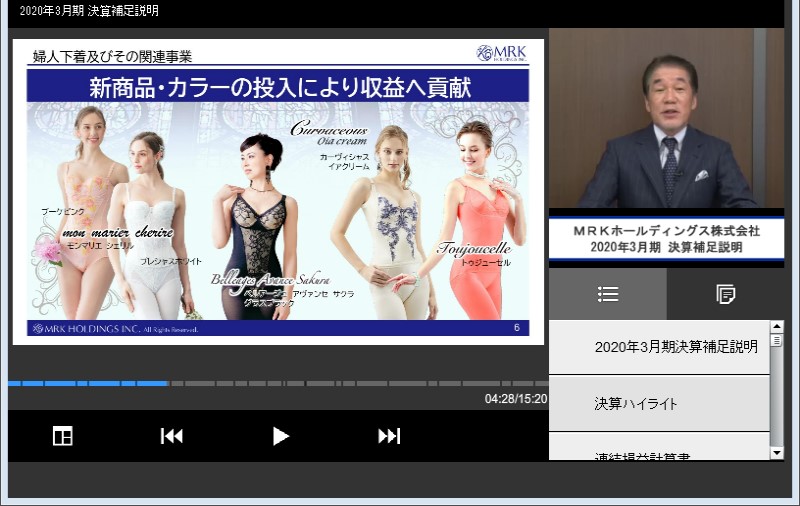
Task: Click the slide page number 6
Action: click(516, 328)
